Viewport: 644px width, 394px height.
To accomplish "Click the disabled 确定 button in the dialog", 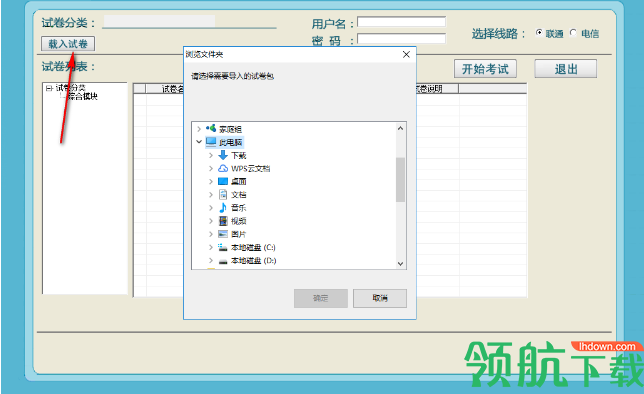I will tap(321, 298).
